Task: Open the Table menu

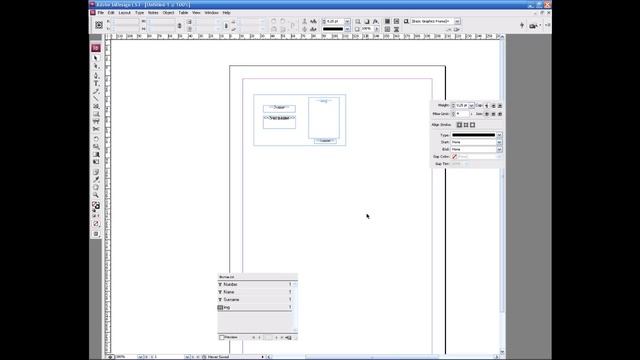Action: (183, 13)
